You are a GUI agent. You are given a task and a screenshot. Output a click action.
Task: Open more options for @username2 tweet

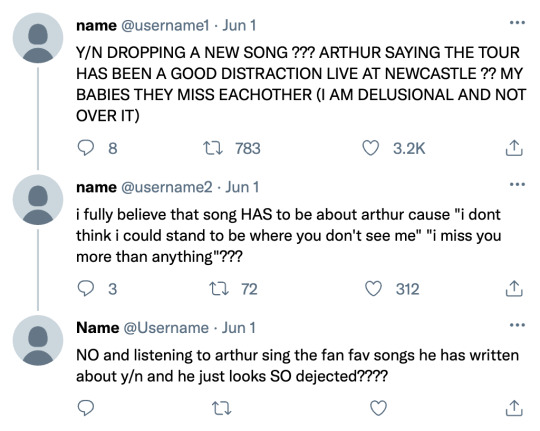click(517, 184)
